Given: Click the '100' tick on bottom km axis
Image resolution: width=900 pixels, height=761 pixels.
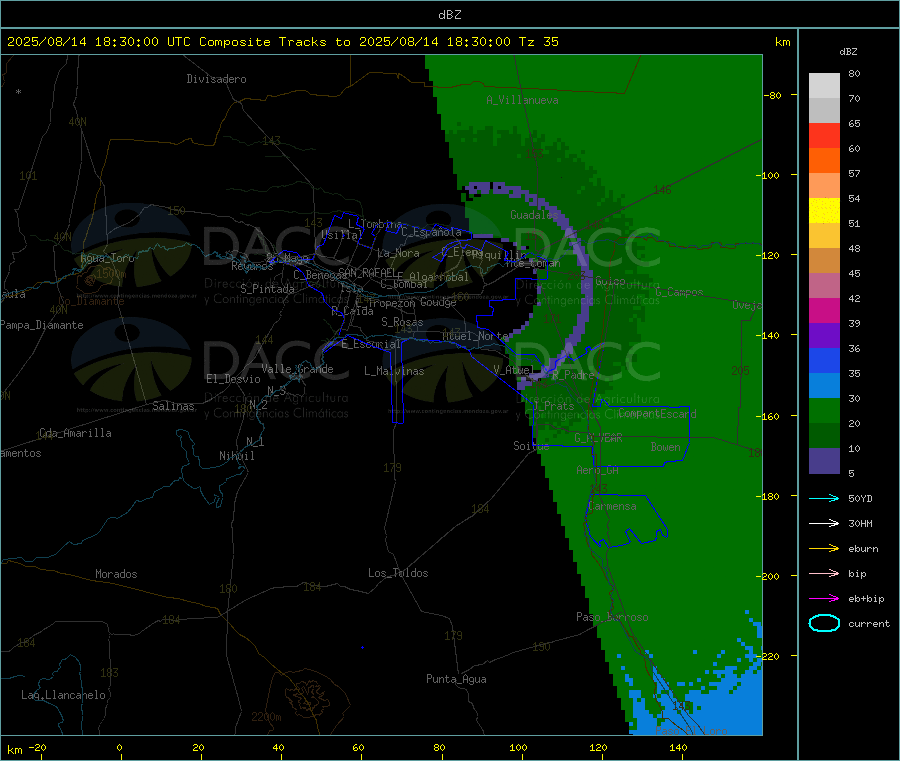Looking at the screenshot, I should point(518,747).
